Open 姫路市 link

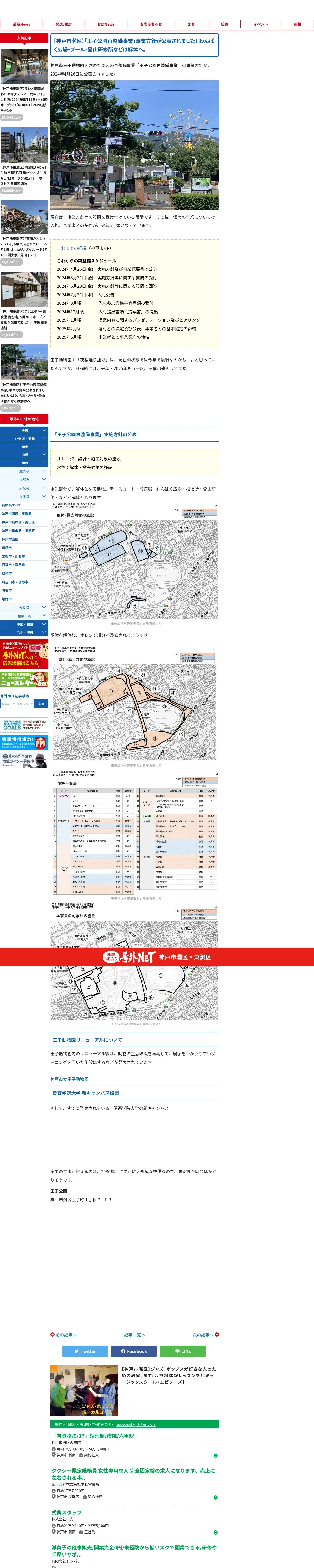tap(7, 599)
